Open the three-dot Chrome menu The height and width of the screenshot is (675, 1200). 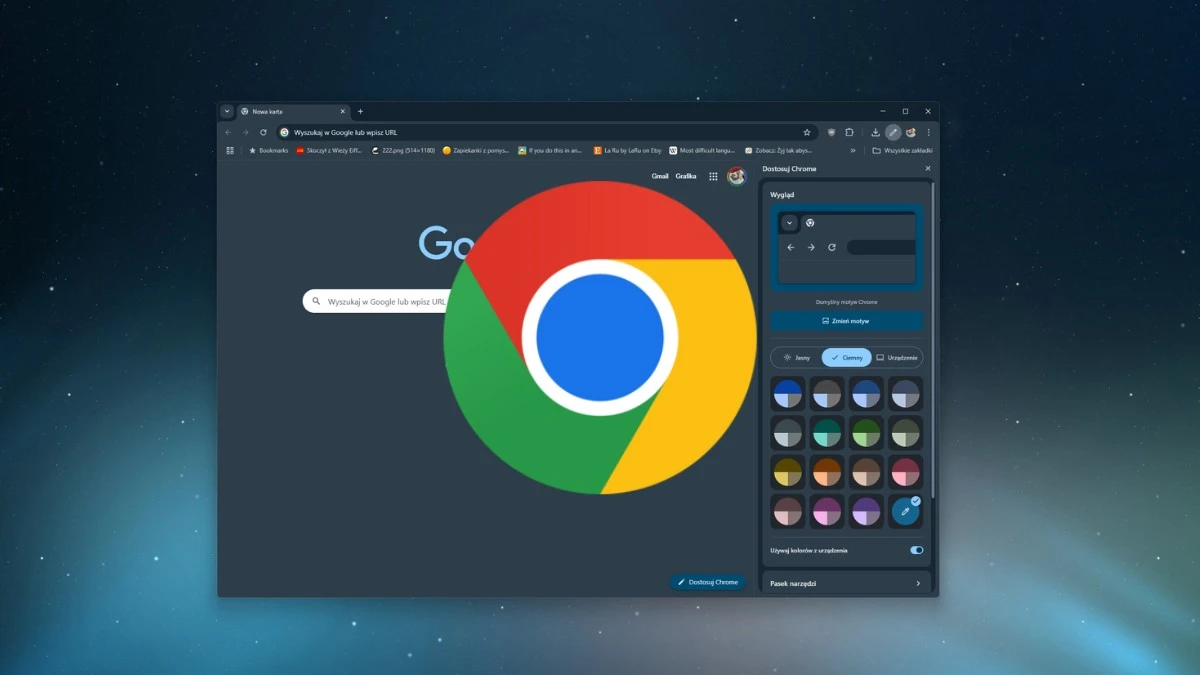(928, 132)
